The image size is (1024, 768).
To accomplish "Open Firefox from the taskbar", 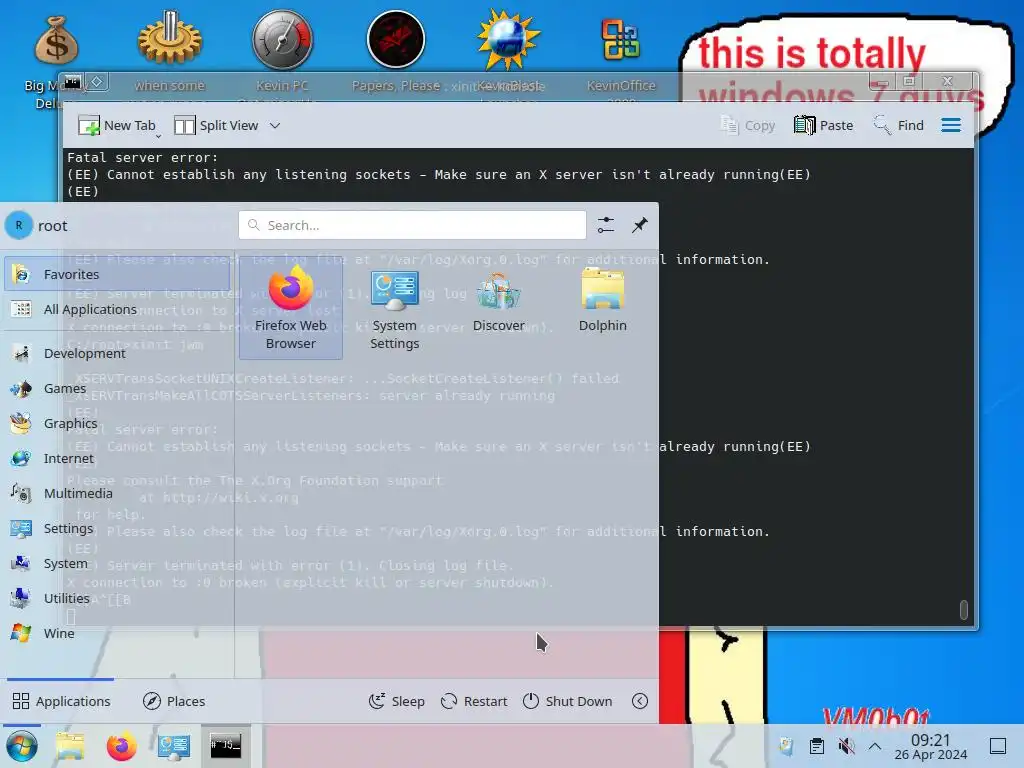I will point(121,746).
